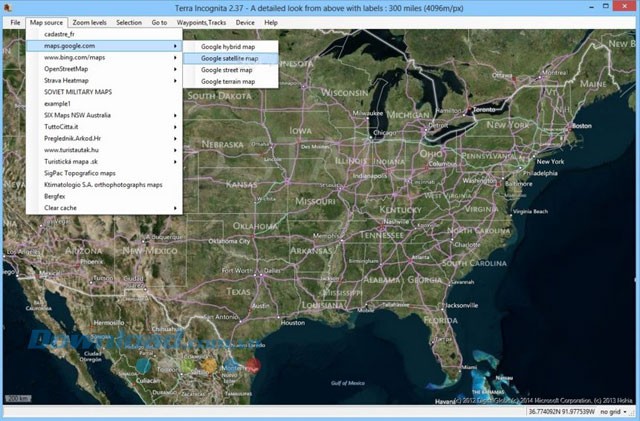Screen dimensions: 640x421
Task: Select the Bergfex map source
Action: pyautogui.click(x=58, y=196)
